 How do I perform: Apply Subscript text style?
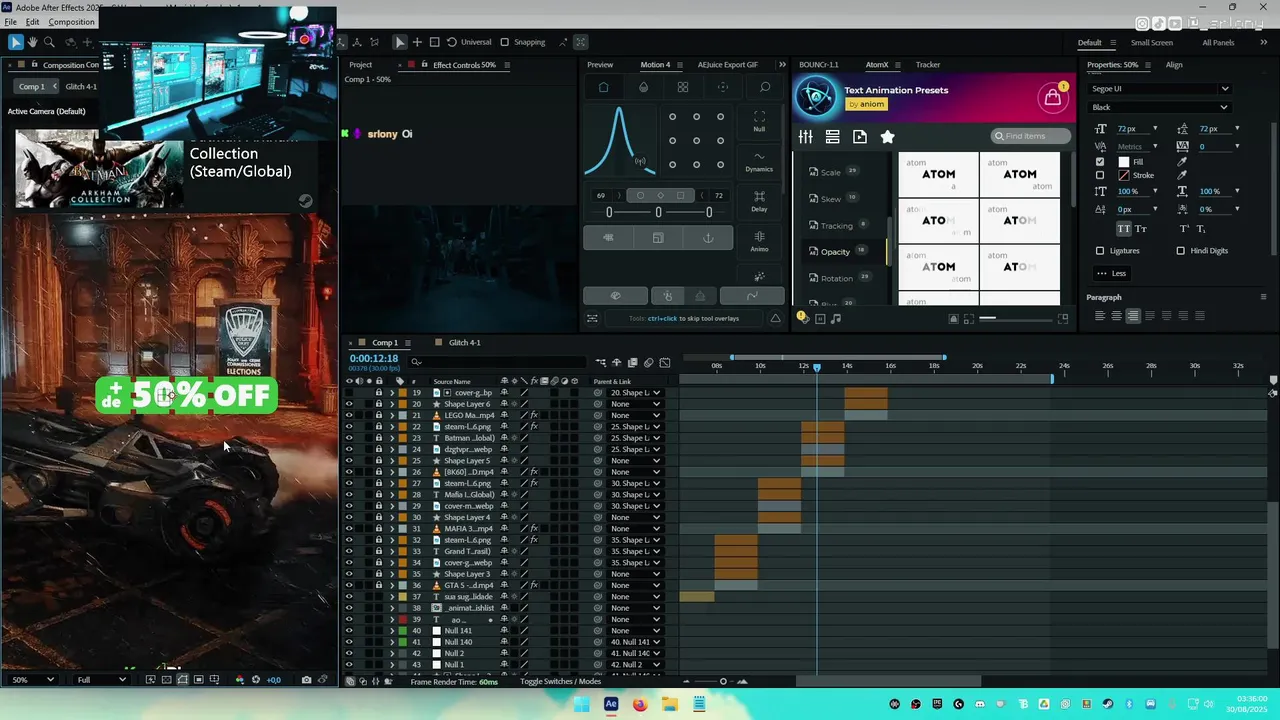1201,229
